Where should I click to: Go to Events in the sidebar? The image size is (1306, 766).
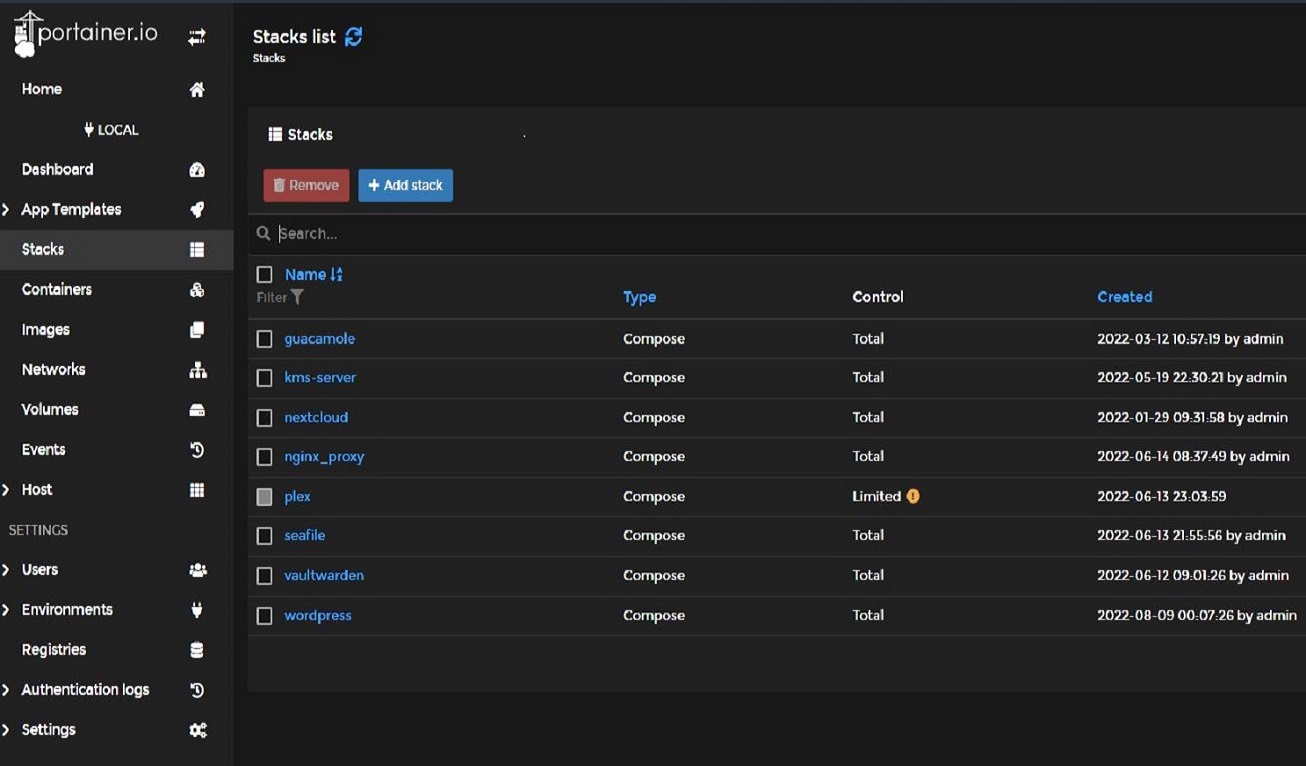pos(43,449)
